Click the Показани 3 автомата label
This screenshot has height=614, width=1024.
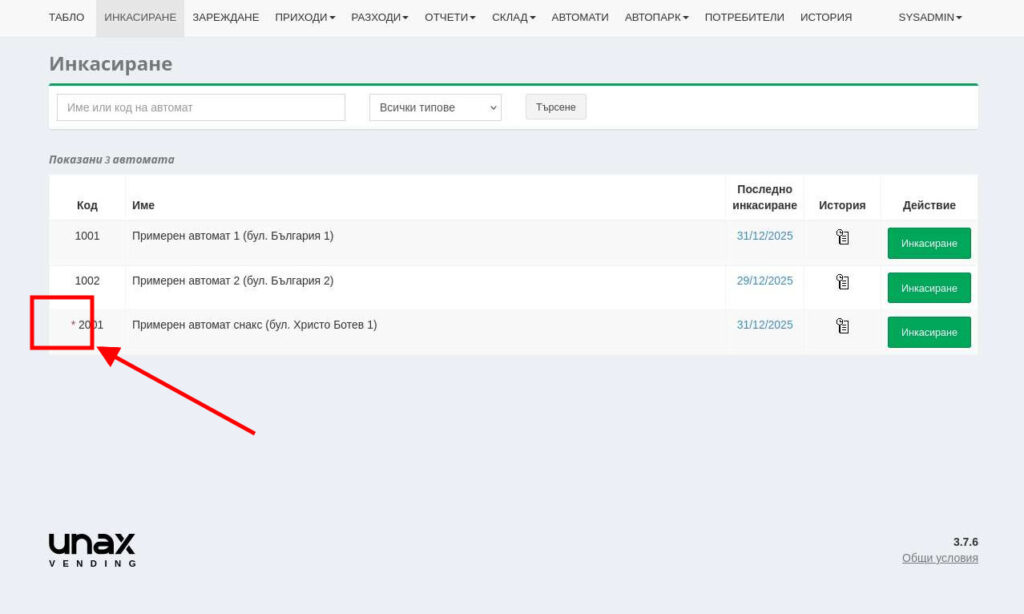tap(112, 160)
